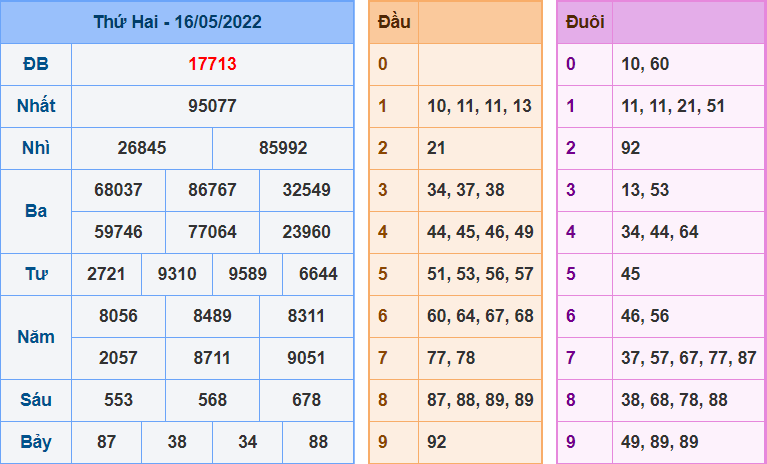767x464 pixels.
Task: Click Đầu values "51, 53, 56, 57"
Action: (480, 274)
